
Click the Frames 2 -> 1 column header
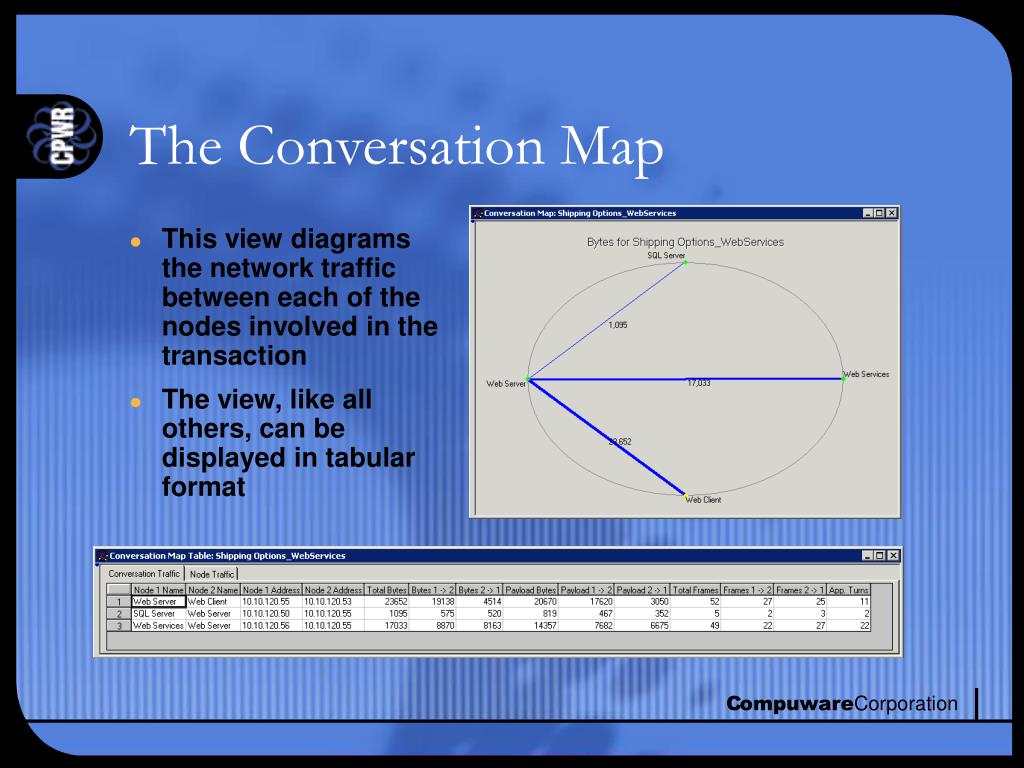pyautogui.click(x=800, y=590)
